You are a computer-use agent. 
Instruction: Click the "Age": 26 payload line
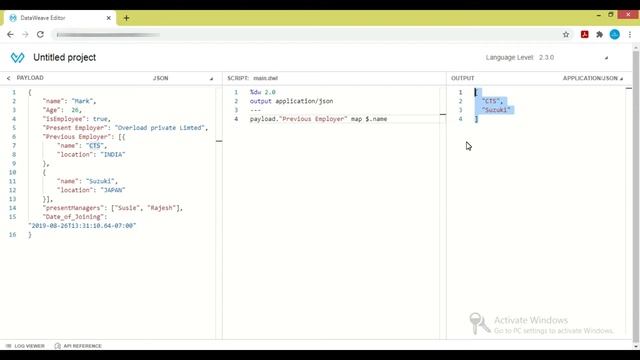(62, 110)
